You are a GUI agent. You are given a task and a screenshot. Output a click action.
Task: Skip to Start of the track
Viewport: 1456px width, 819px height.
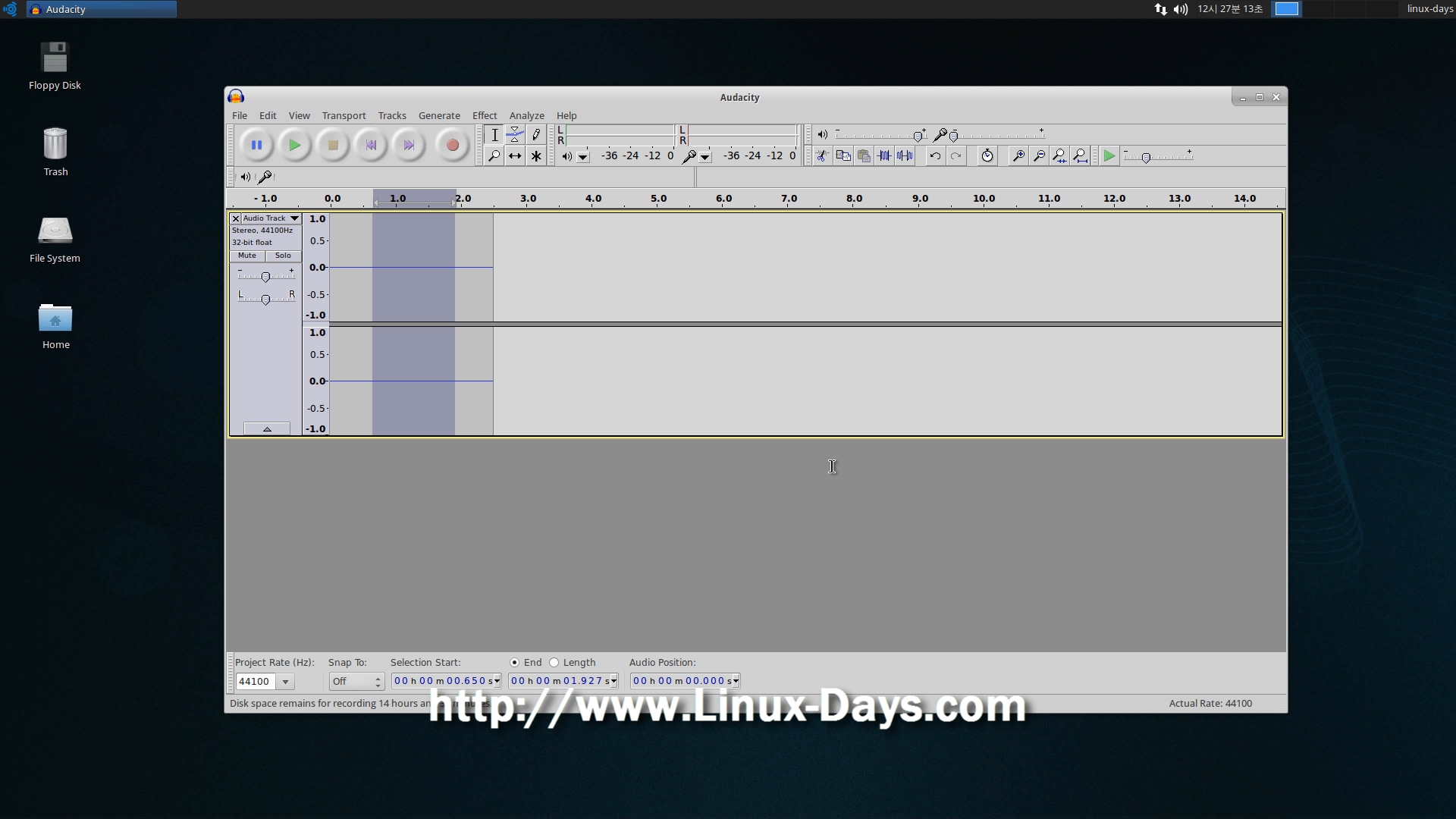371,145
